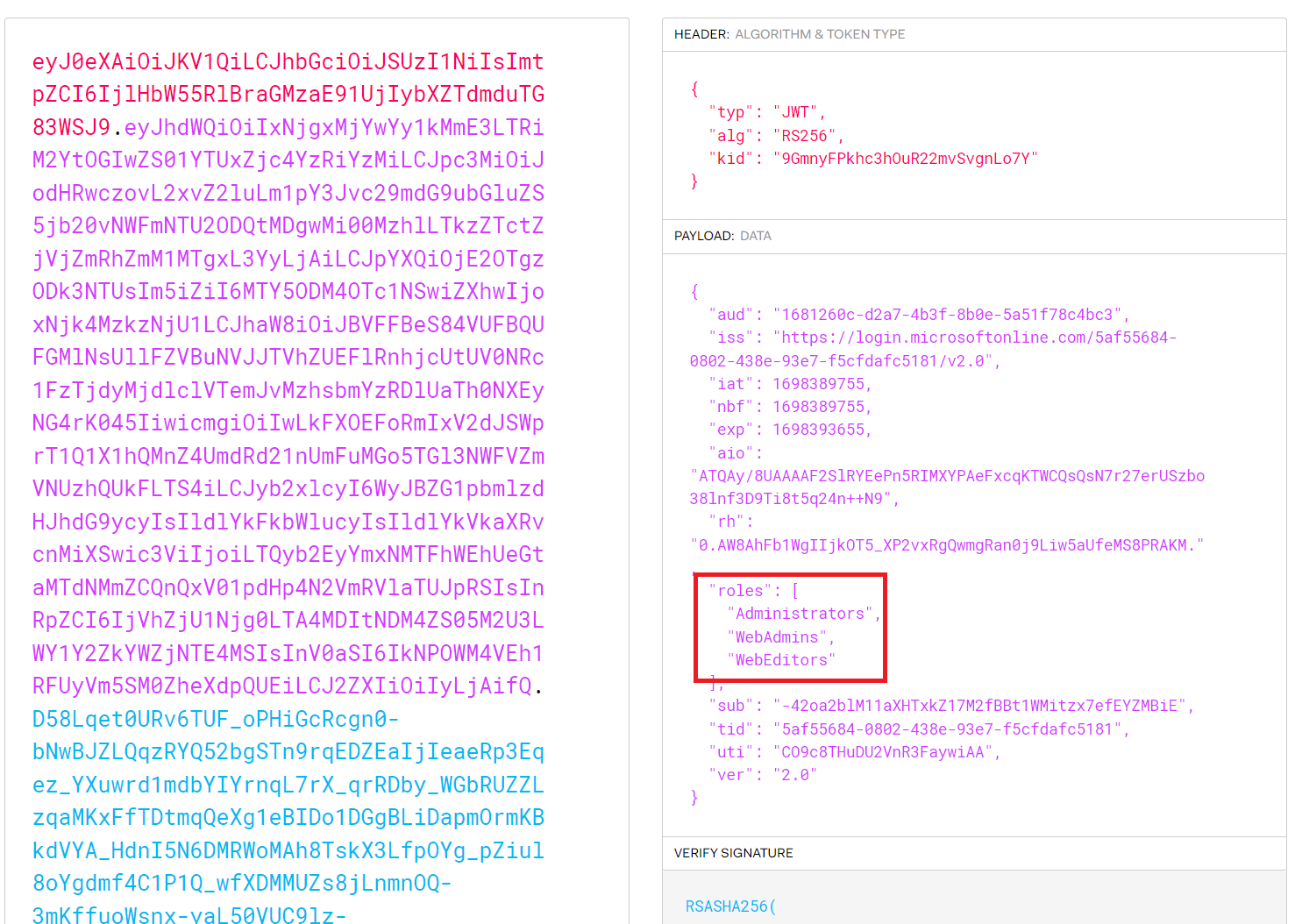Click the "WebAdmins" role entry

(777, 637)
